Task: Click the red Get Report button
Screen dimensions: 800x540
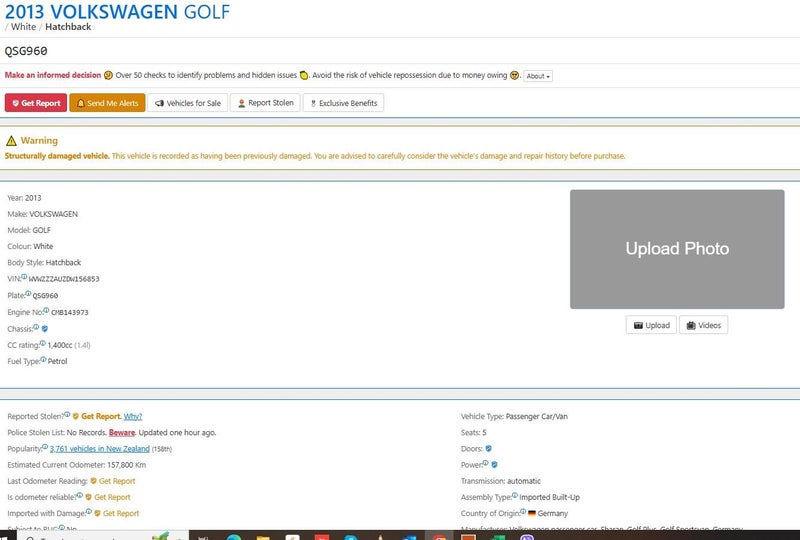Action: click(35, 103)
